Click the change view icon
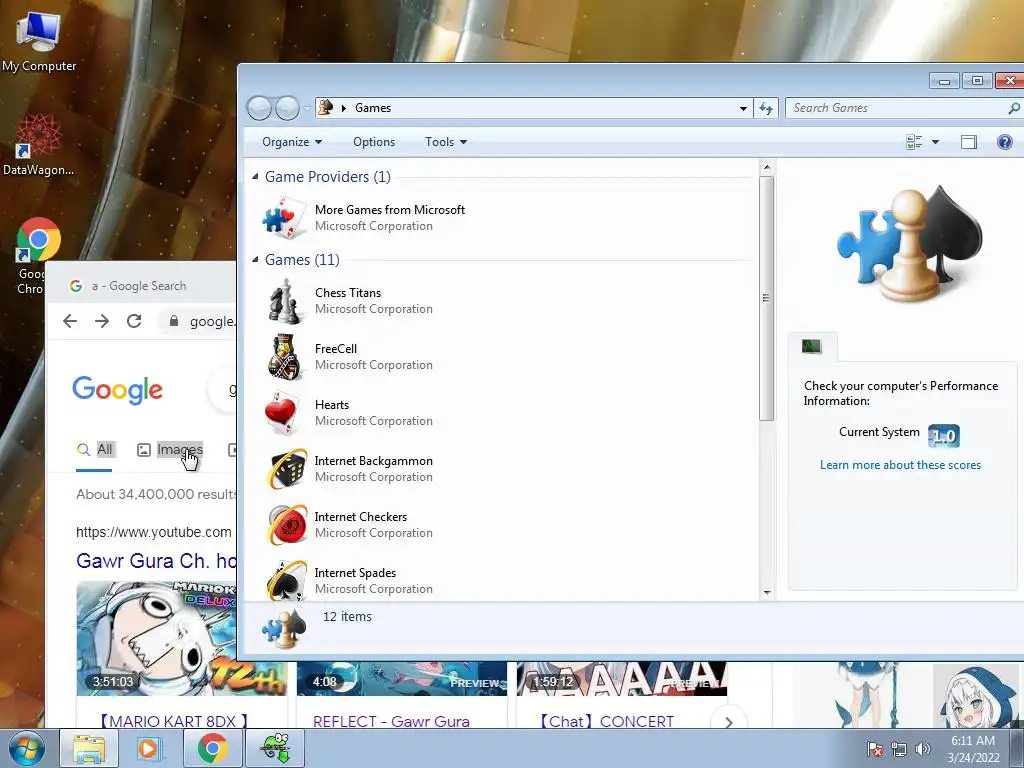 914,142
